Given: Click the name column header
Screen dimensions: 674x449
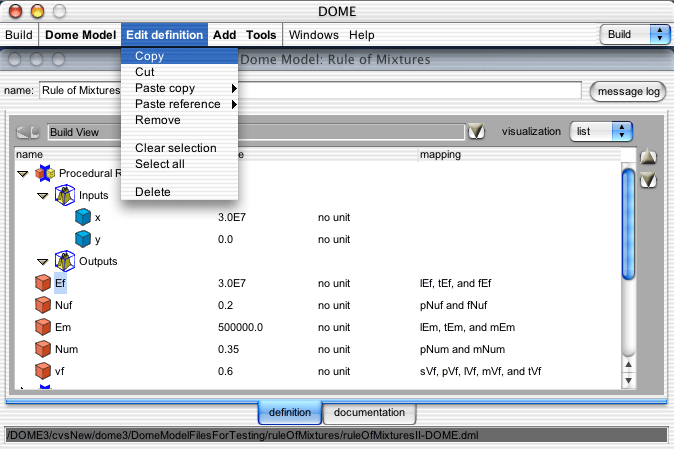Looking at the screenshot, I should (x=69, y=155).
